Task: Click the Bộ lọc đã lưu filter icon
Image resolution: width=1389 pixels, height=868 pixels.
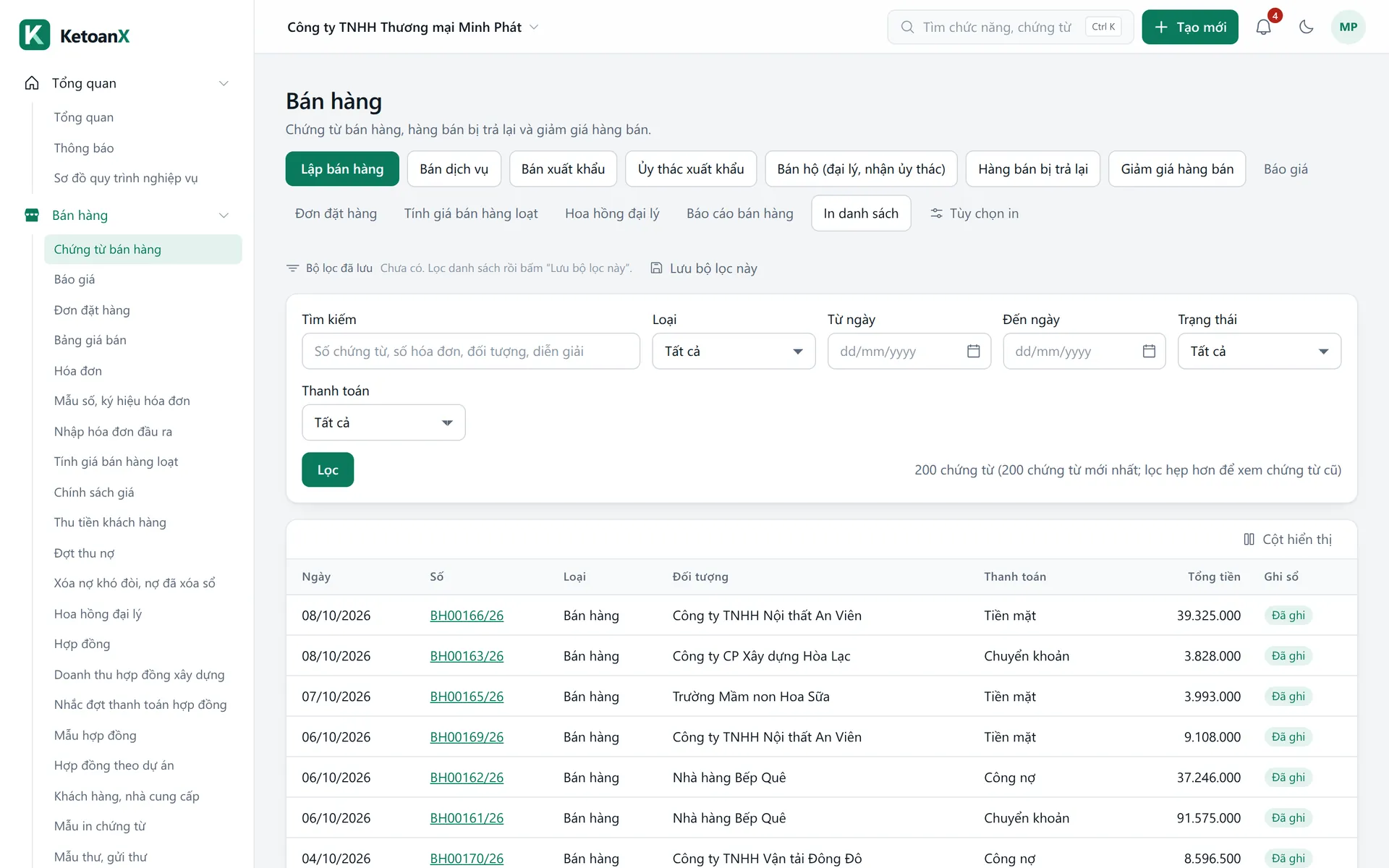Action: pyautogui.click(x=292, y=268)
